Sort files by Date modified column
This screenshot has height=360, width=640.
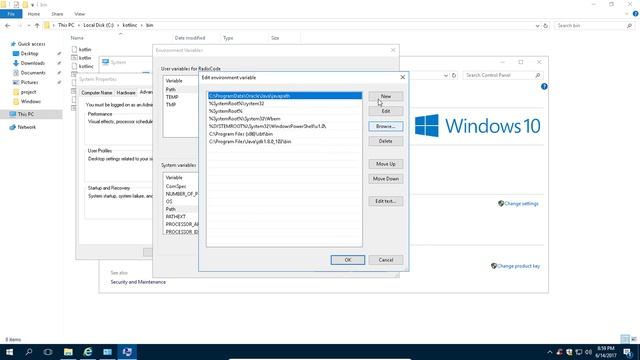point(190,38)
